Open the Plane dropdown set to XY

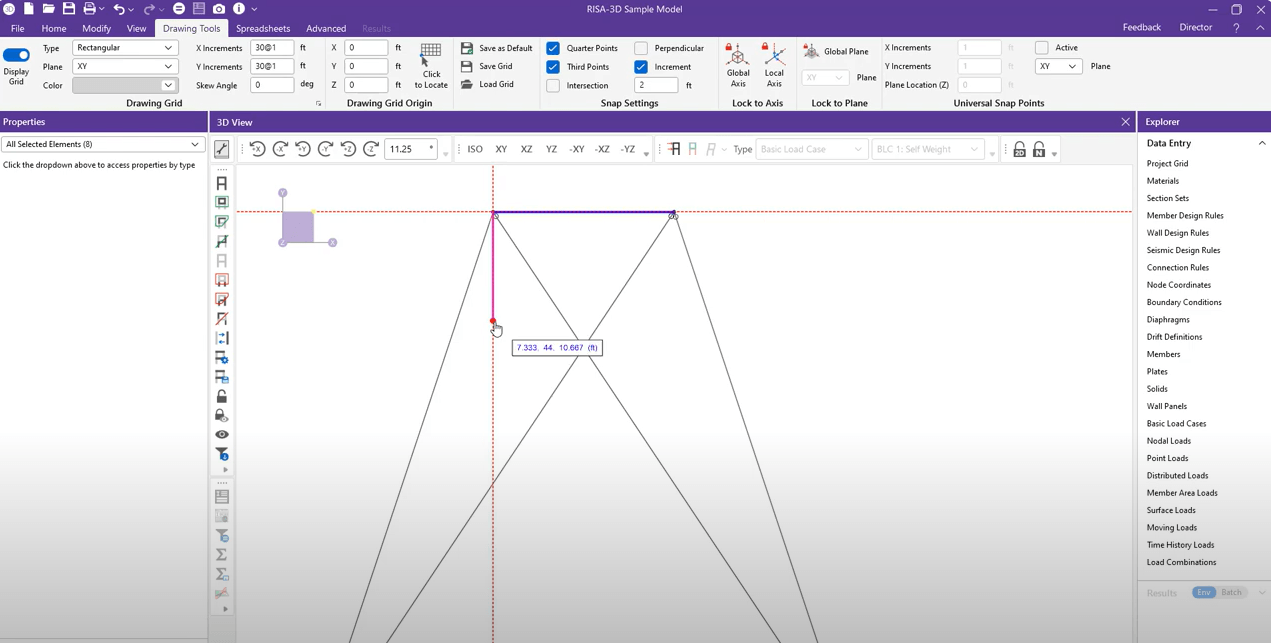(125, 66)
